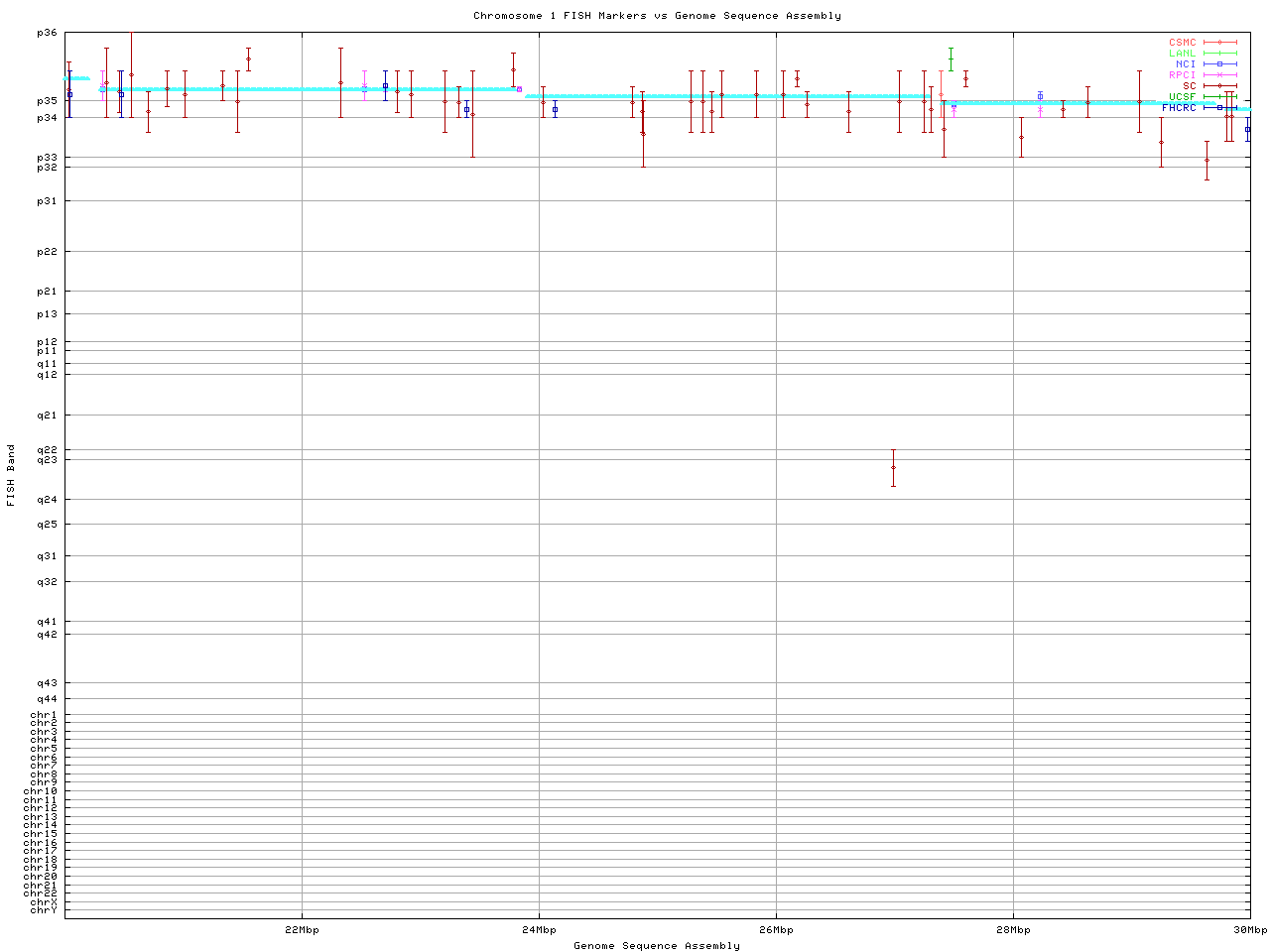Screen dimensions: 1270x952
Task: Click the CSMC legend label text
Action: point(1182,43)
